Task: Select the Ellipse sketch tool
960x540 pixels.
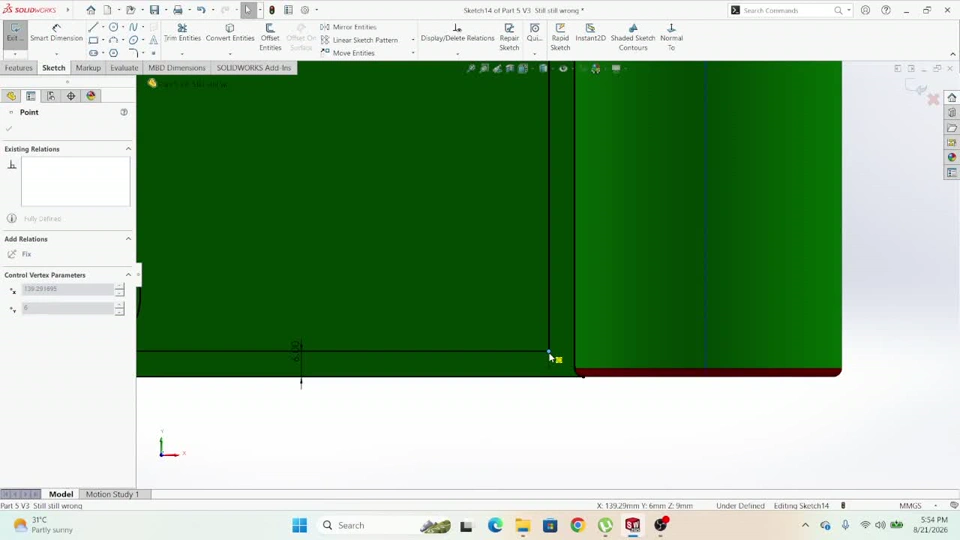Action: (133, 40)
